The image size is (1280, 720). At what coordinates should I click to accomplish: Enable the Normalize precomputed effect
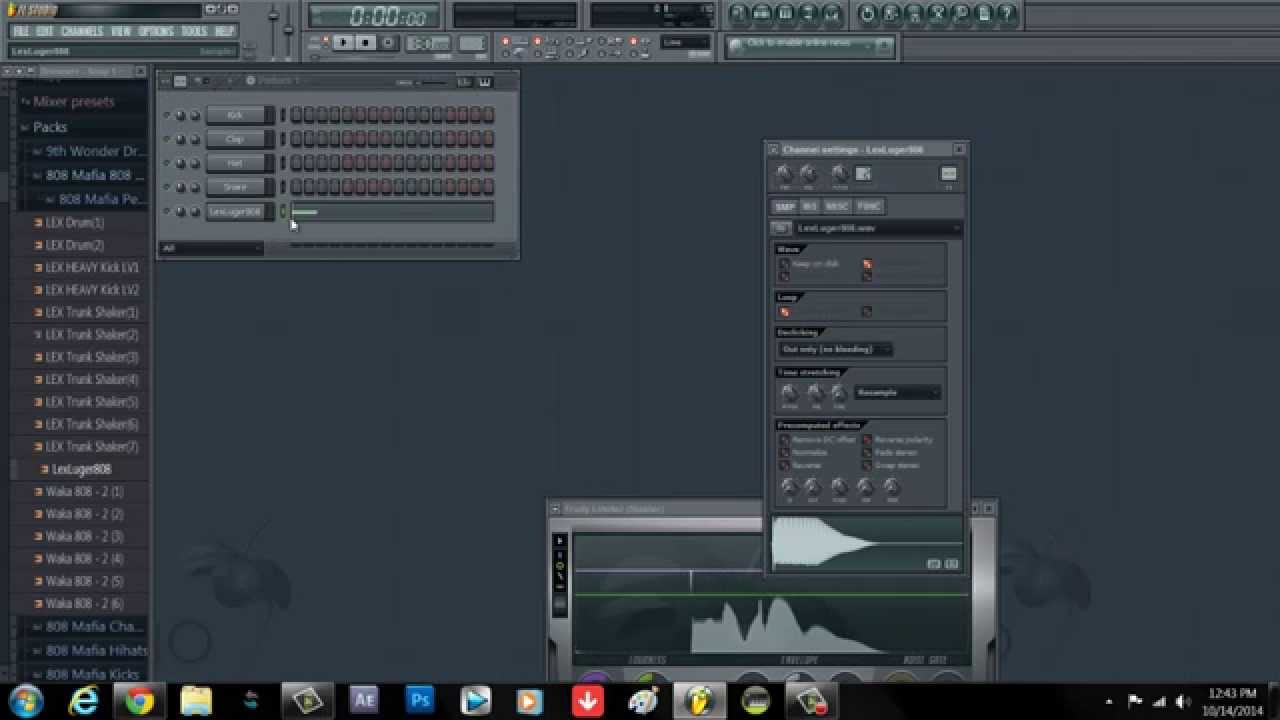pos(784,453)
